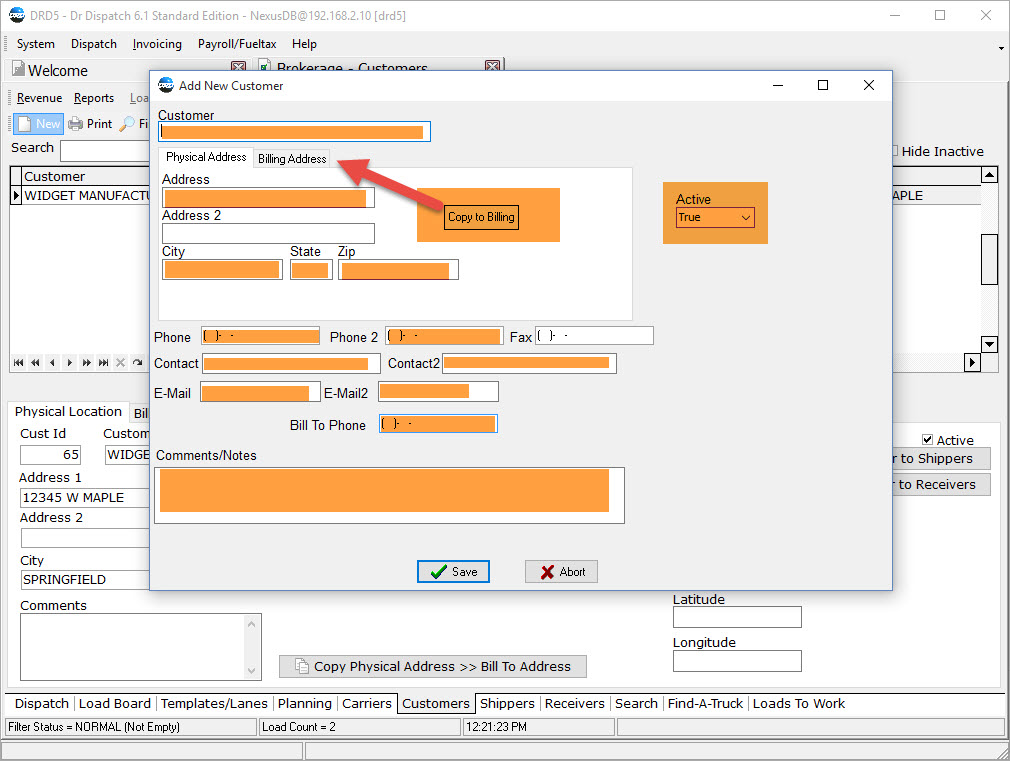Close the Welcome tab with its X
Viewport: 1010px width, 761px height.
[x=238, y=66]
